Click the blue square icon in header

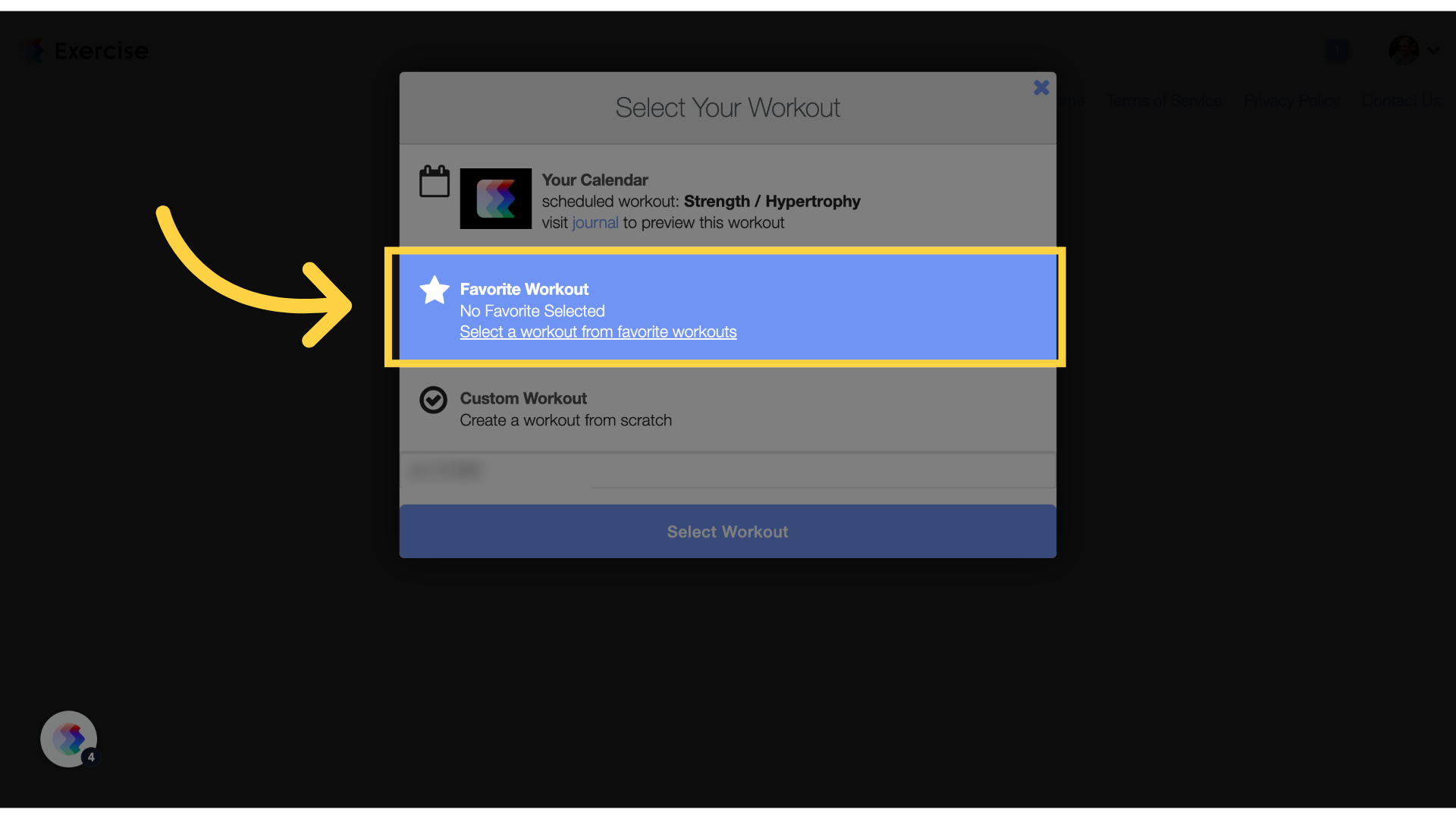click(1336, 51)
